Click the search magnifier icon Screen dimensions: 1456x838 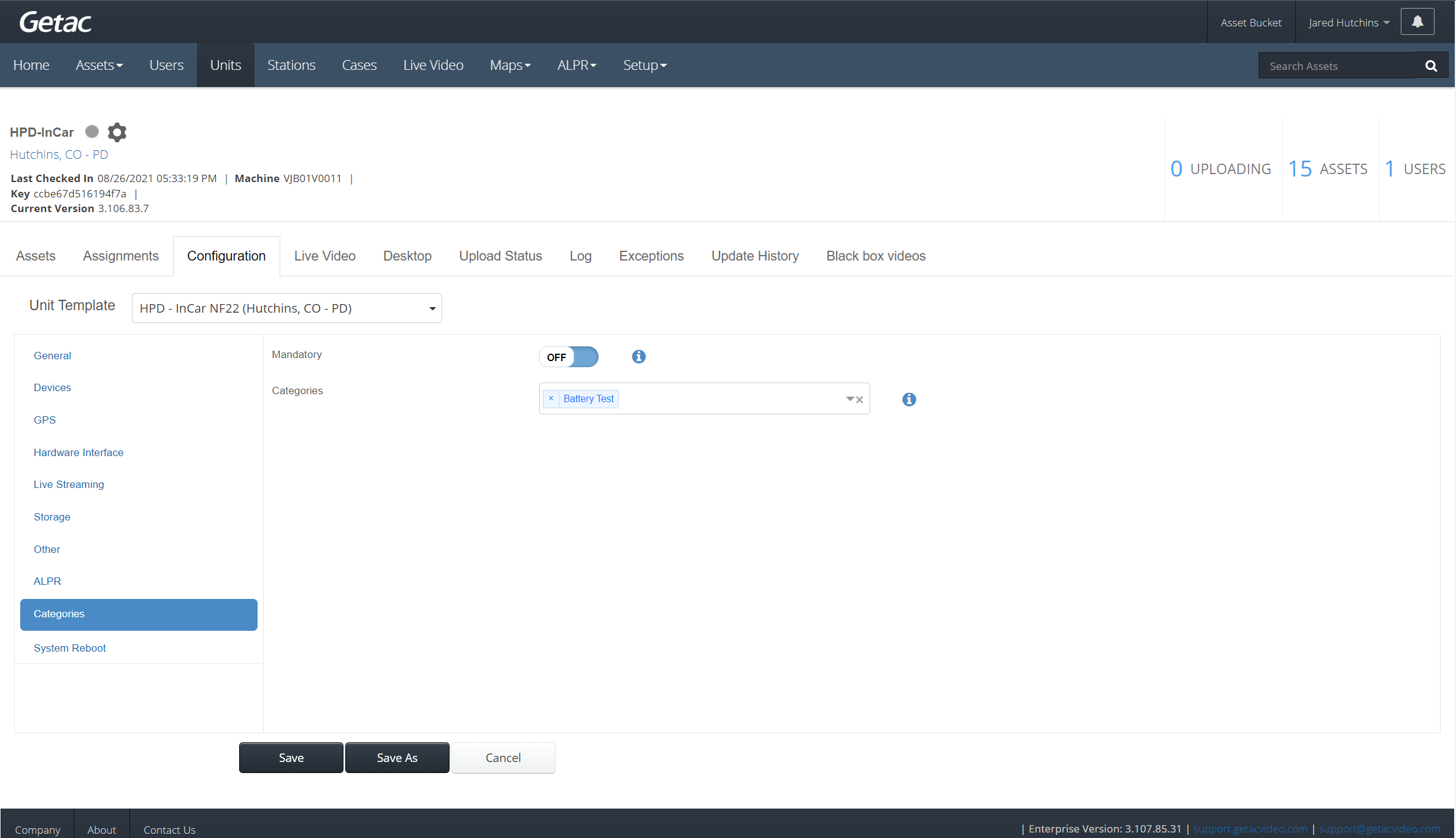pyautogui.click(x=1431, y=66)
